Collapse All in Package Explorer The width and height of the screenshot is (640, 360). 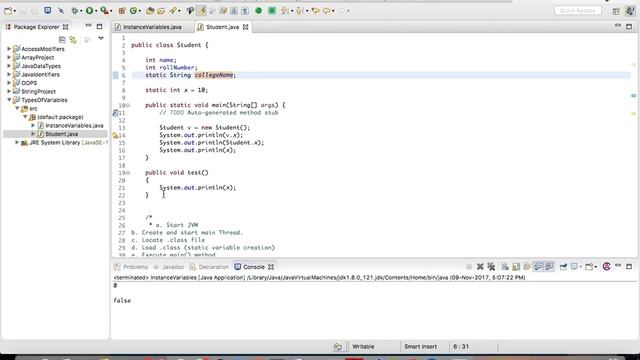(62, 40)
